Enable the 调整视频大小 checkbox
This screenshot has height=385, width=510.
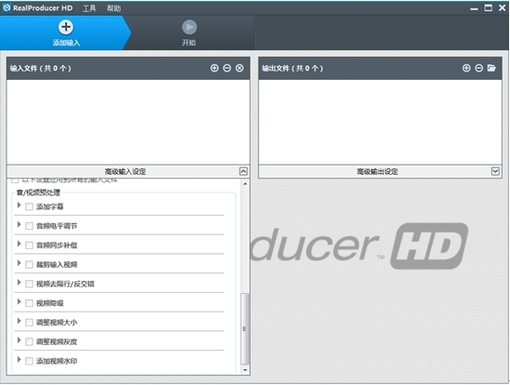click(29, 322)
